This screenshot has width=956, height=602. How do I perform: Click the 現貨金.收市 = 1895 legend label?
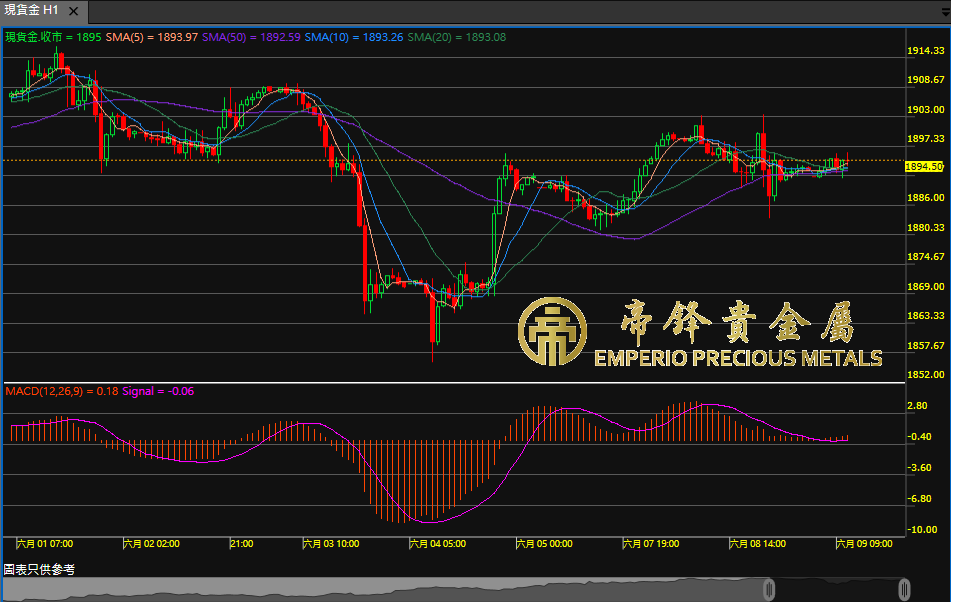[x=53, y=37]
